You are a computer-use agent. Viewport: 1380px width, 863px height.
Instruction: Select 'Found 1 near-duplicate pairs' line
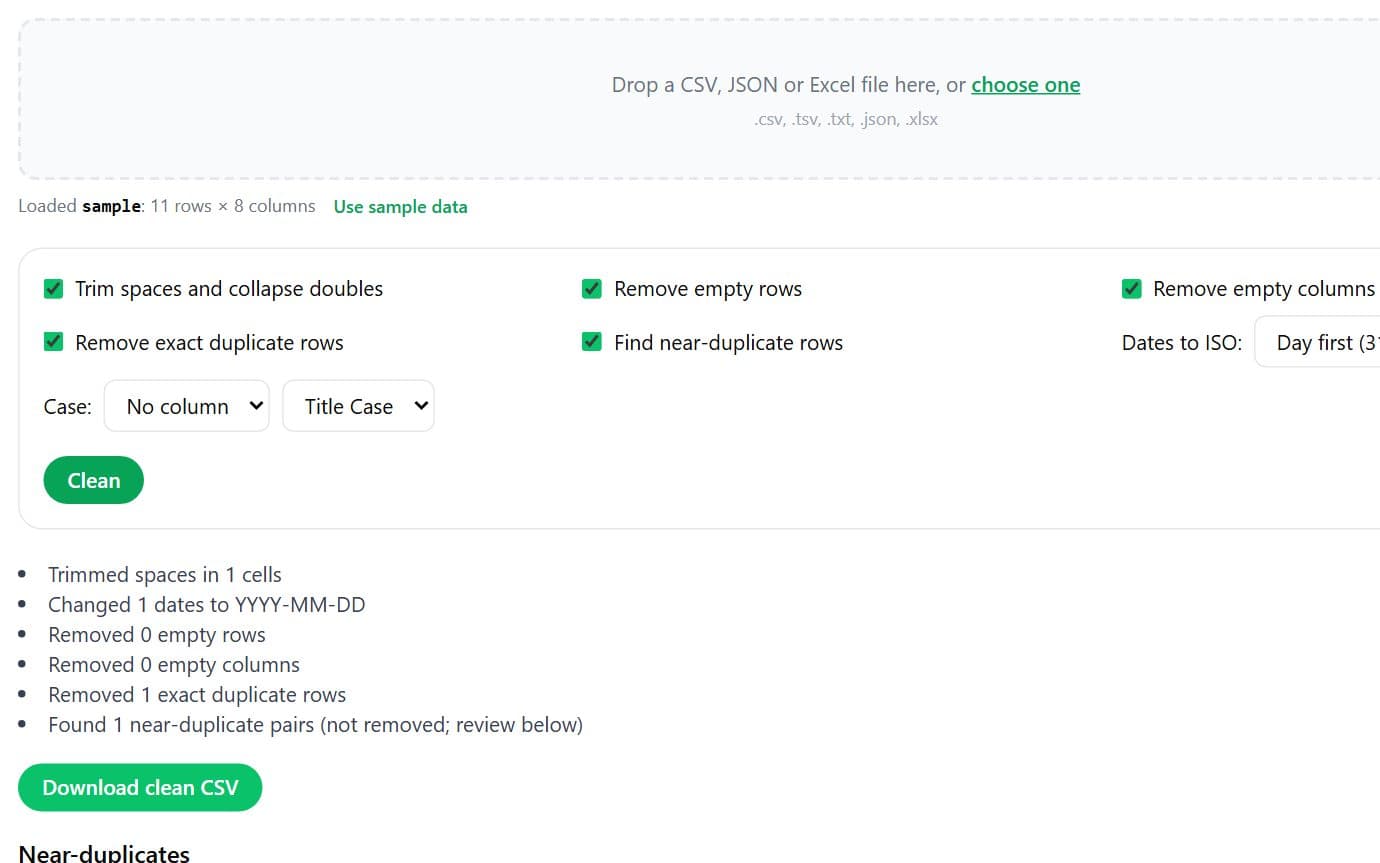pyautogui.click(x=315, y=725)
